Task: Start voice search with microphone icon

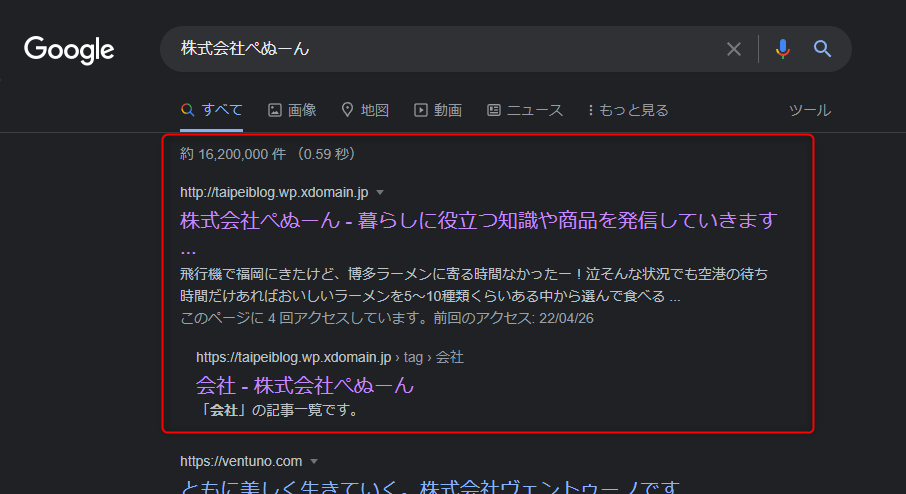Action: pos(782,49)
